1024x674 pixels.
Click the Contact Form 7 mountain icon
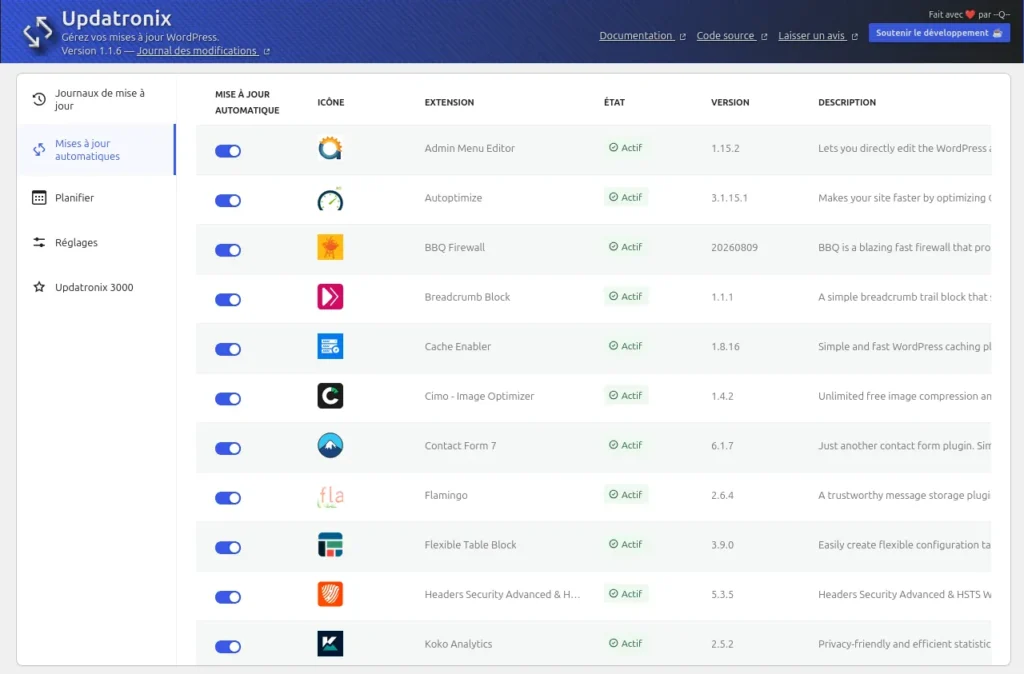tap(330, 446)
